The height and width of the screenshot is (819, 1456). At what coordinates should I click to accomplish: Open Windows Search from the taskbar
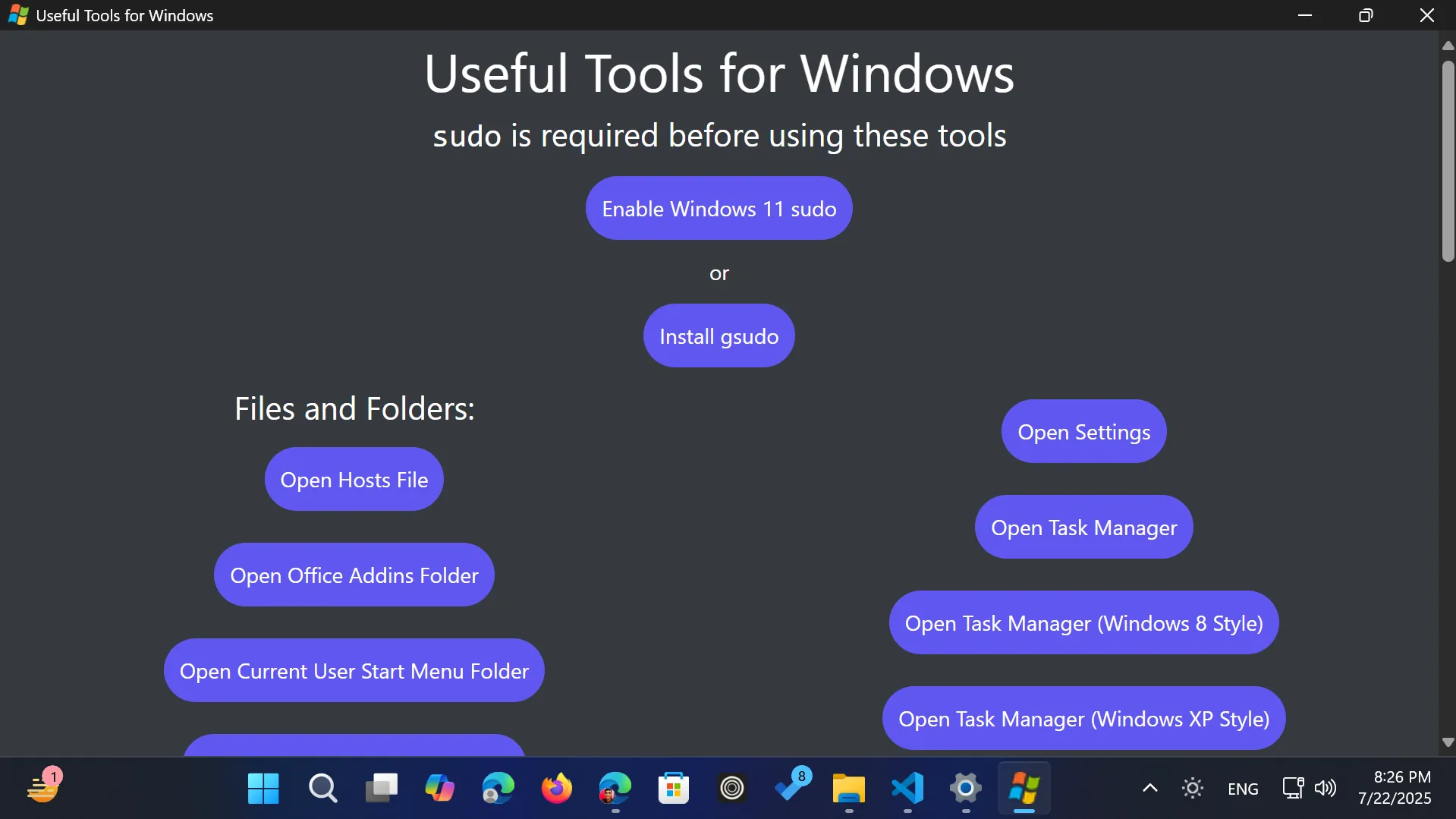tap(322, 788)
